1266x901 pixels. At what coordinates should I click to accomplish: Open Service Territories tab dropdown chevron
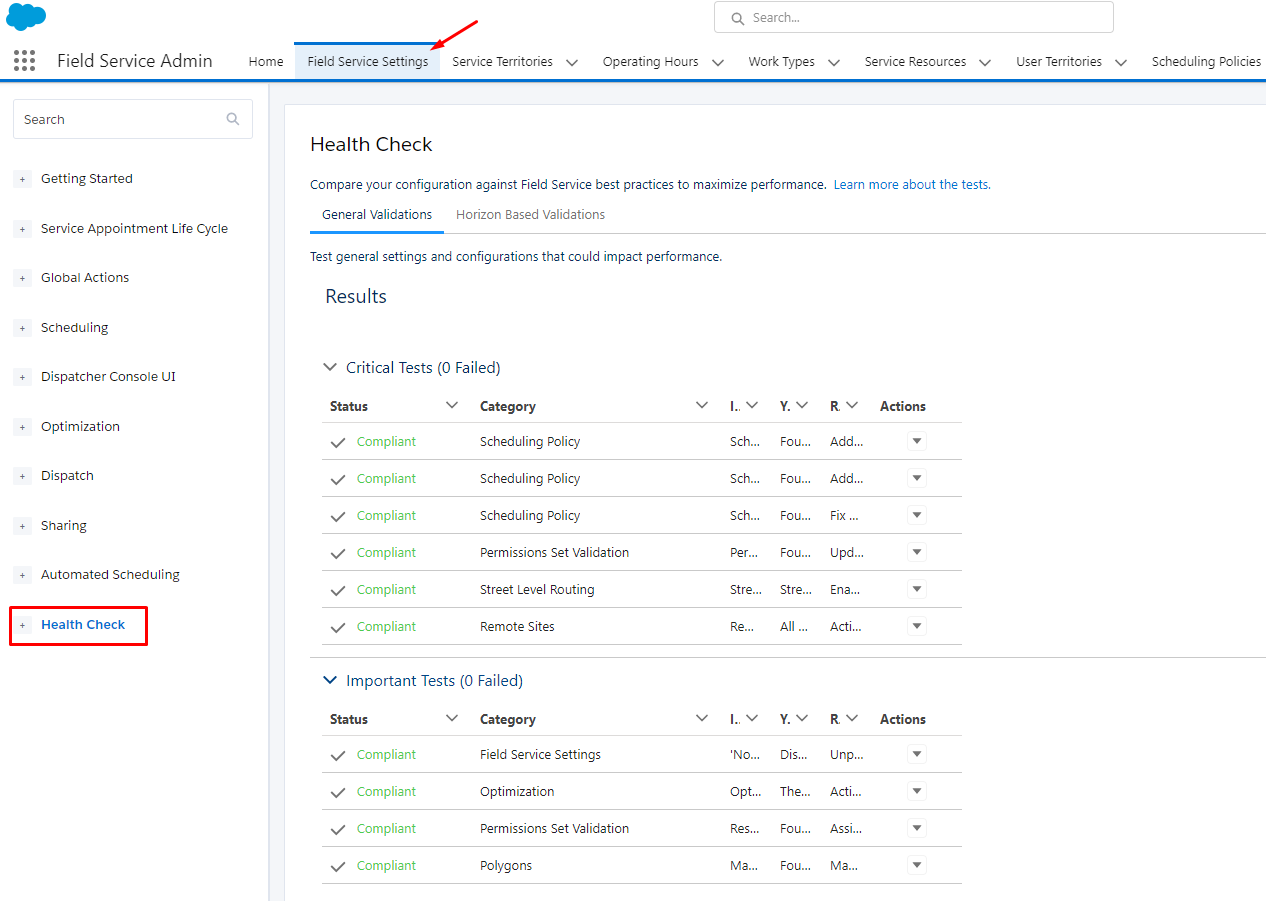572,62
